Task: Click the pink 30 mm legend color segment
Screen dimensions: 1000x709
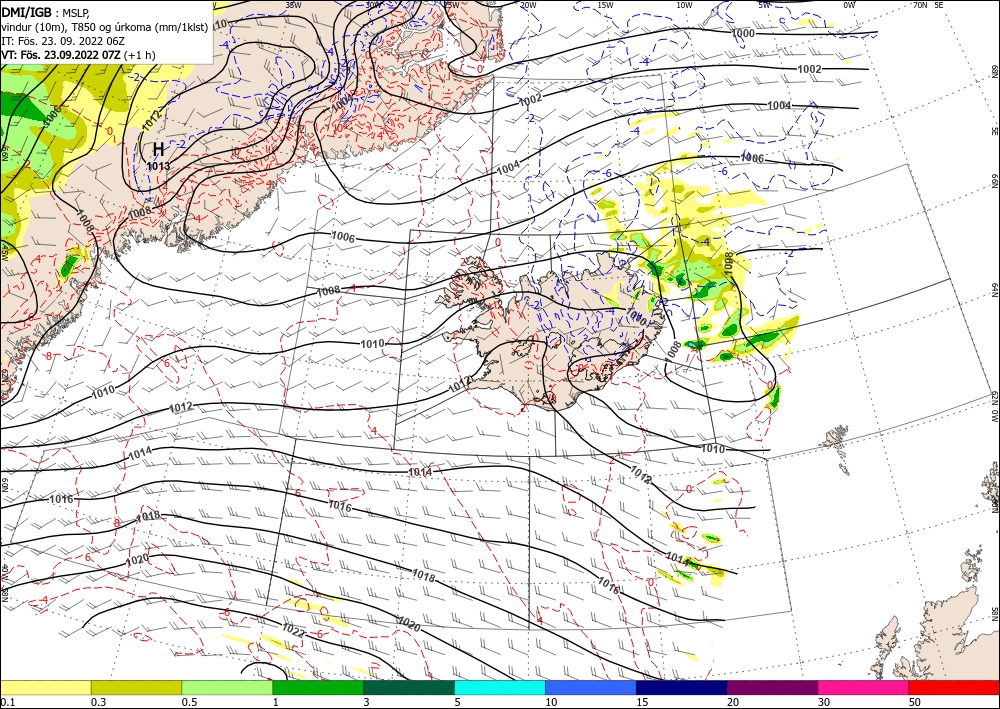Action: (864, 687)
